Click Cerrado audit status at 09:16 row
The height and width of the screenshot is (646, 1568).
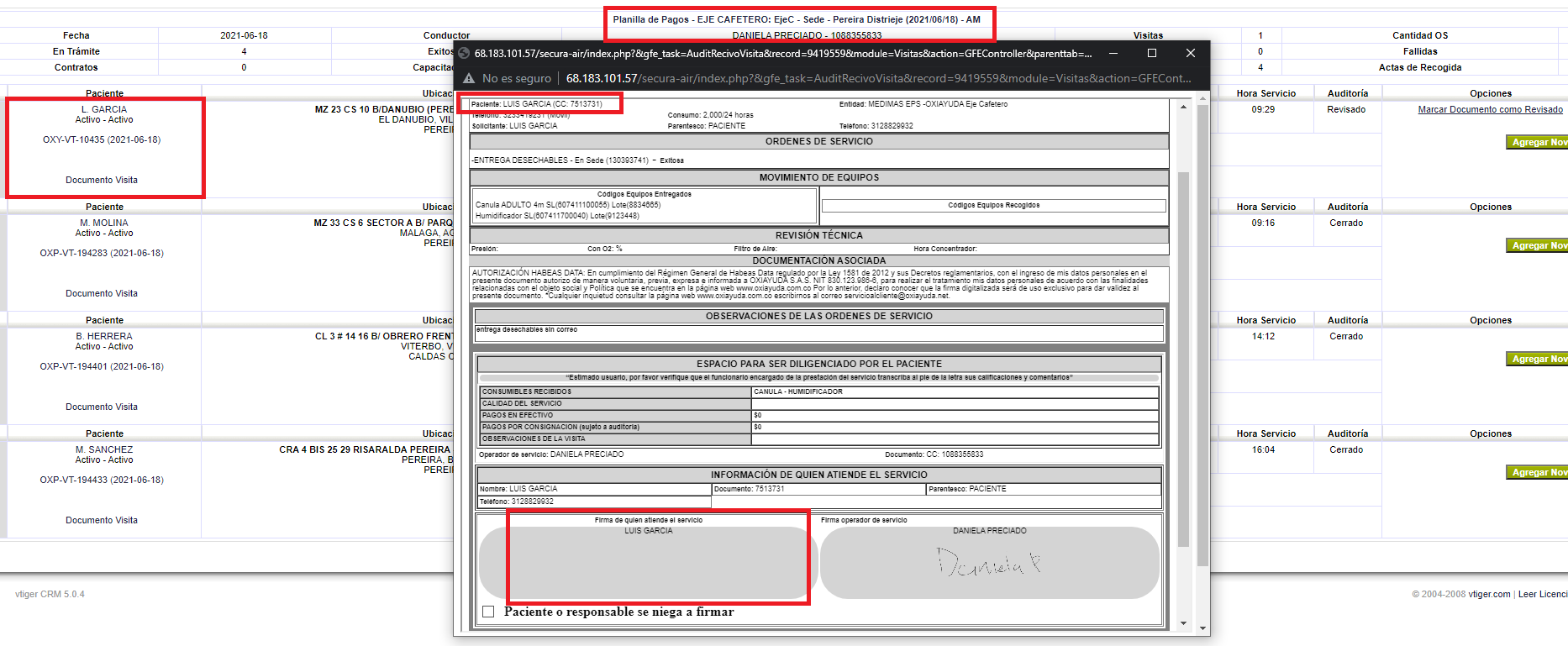[x=1346, y=223]
